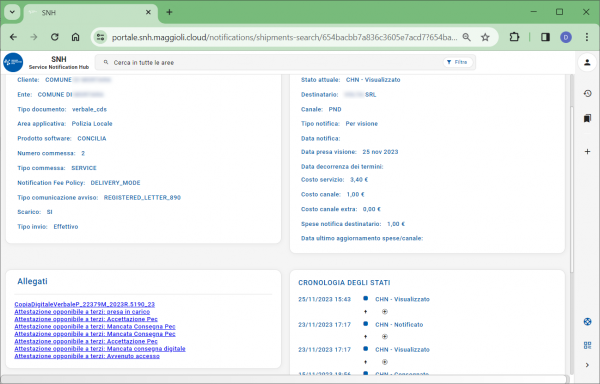Screen dimensions: 600x384
Task: Click the 'CHN - Visualizzato' stato attuale value
Action: [373, 80]
